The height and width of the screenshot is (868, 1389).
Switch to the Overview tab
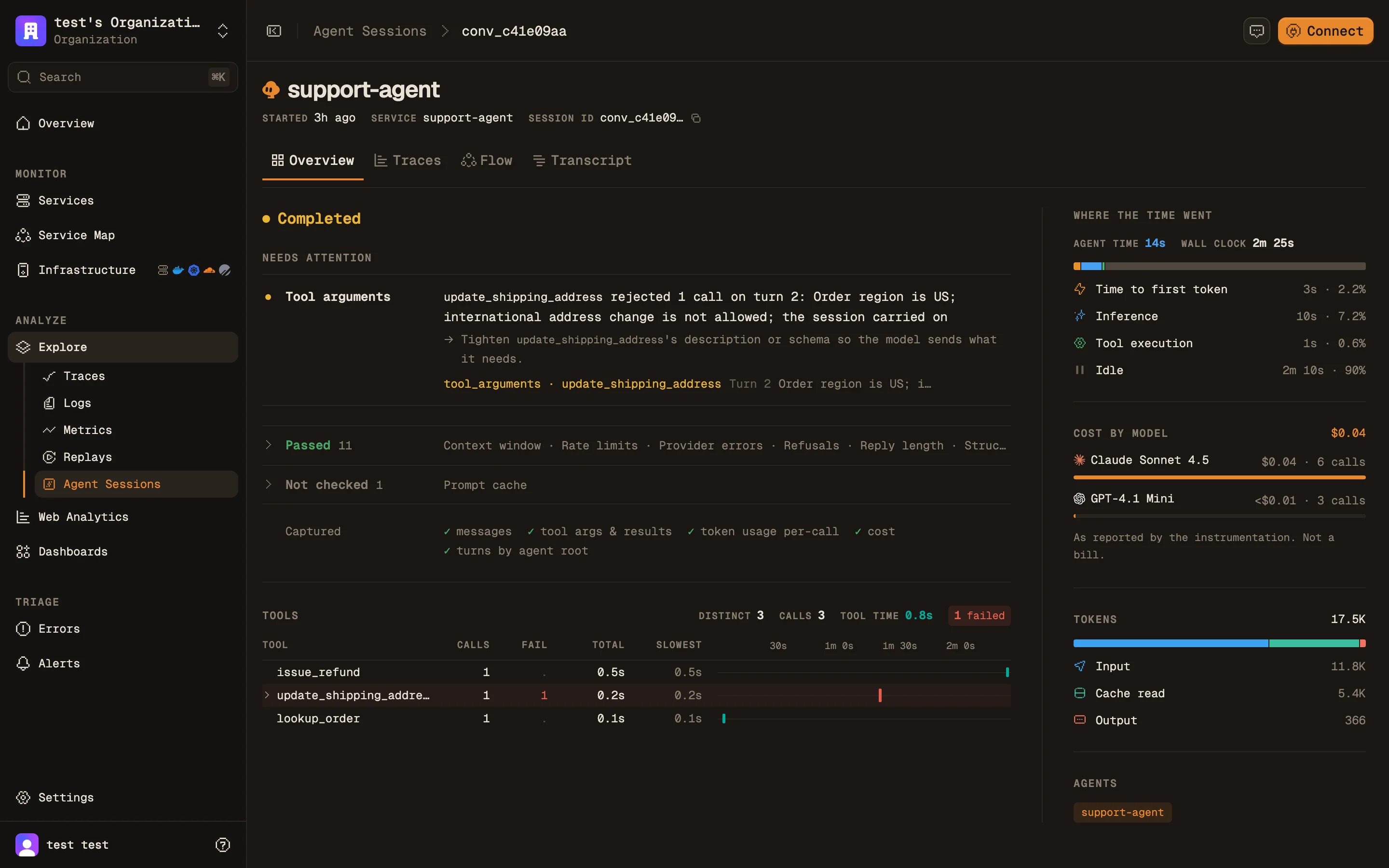point(313,161)
